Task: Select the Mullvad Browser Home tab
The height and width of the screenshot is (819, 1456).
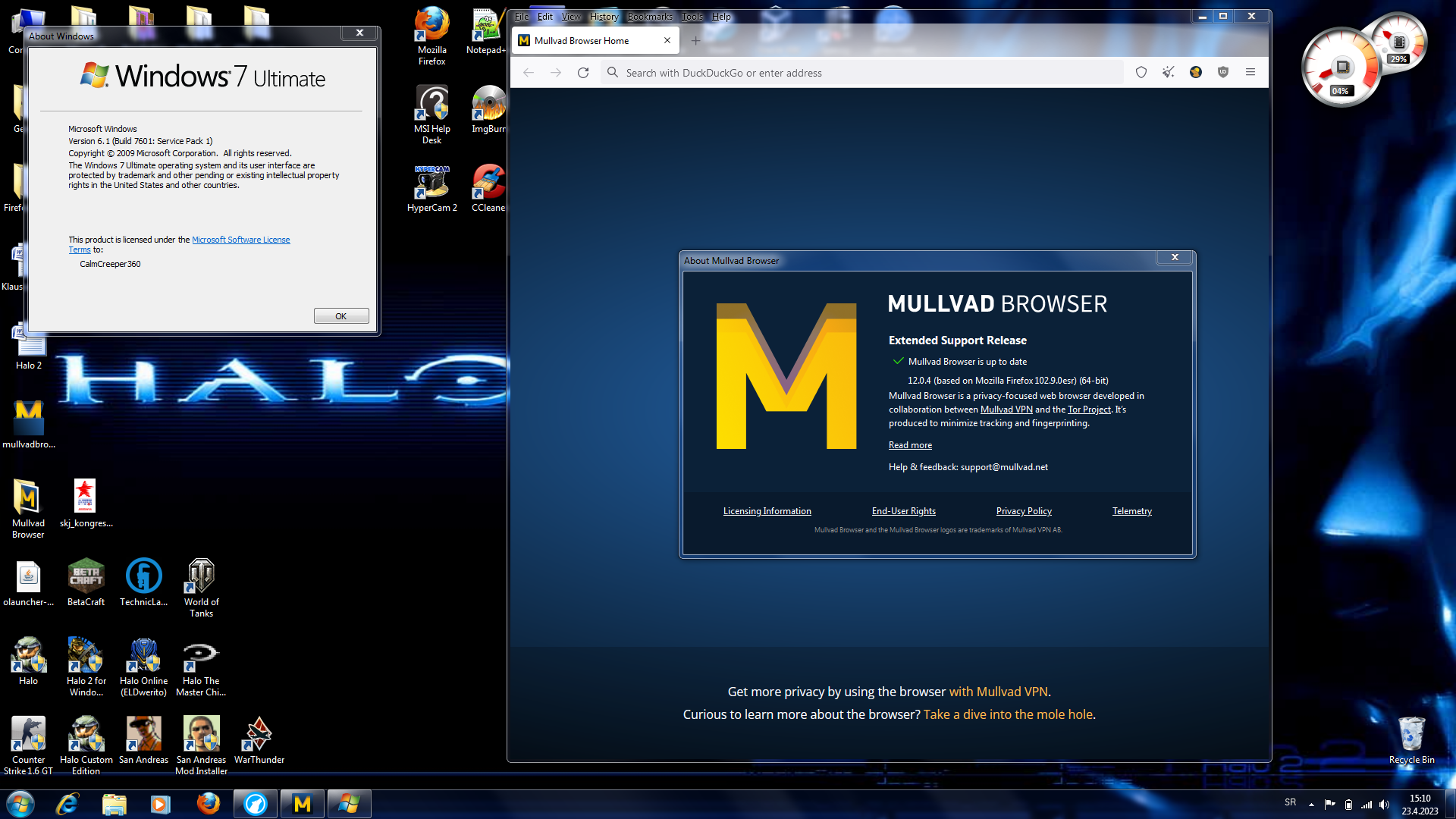Action: click(582, 41)
